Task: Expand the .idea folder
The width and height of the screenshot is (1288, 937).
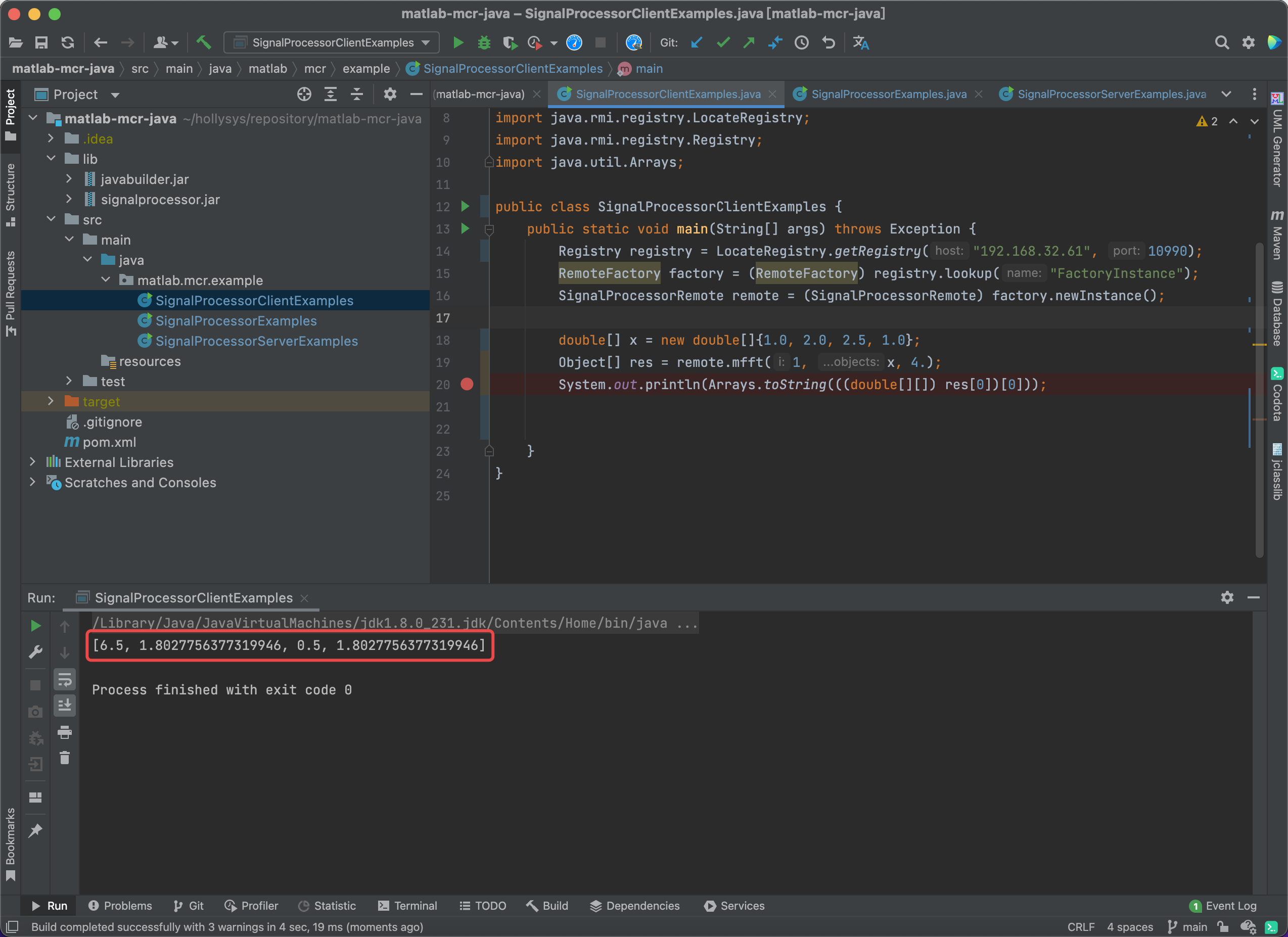Action: pos(51,138)
